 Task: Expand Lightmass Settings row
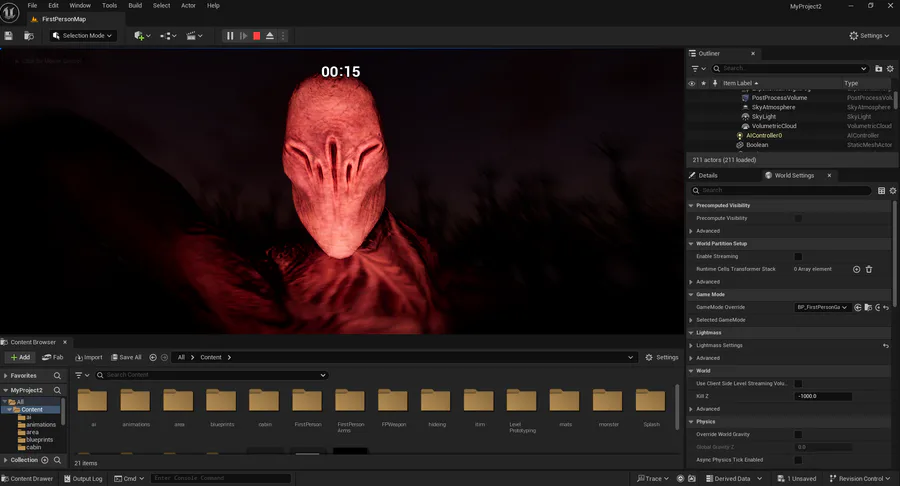(691, 345)
